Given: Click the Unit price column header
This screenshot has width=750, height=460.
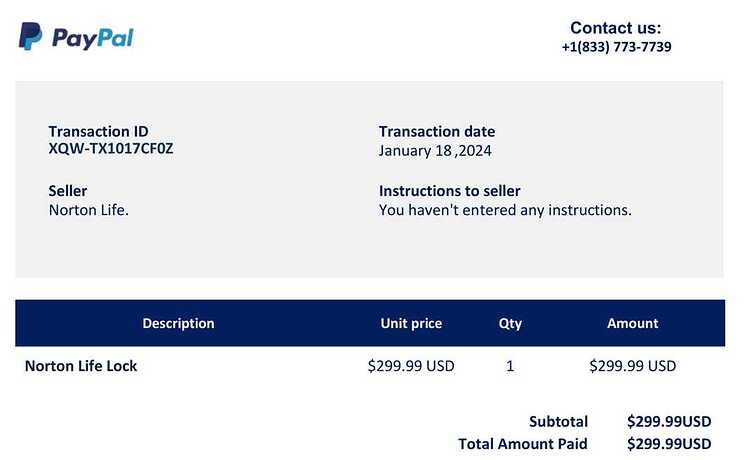Looking at the screenshot, I should coord(411,323).
